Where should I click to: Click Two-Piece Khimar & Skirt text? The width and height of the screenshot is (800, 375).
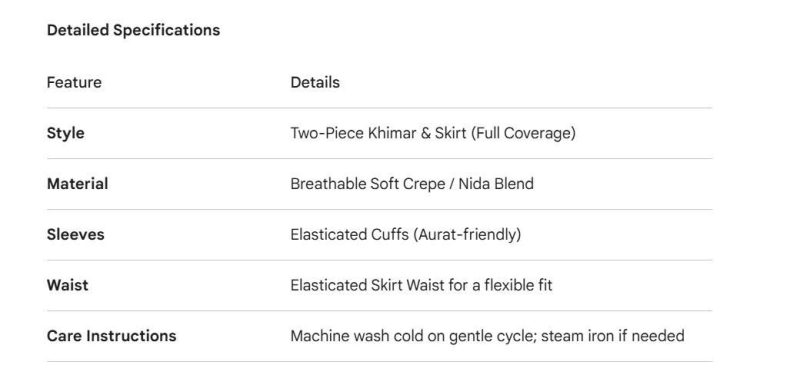click(379, 133)
